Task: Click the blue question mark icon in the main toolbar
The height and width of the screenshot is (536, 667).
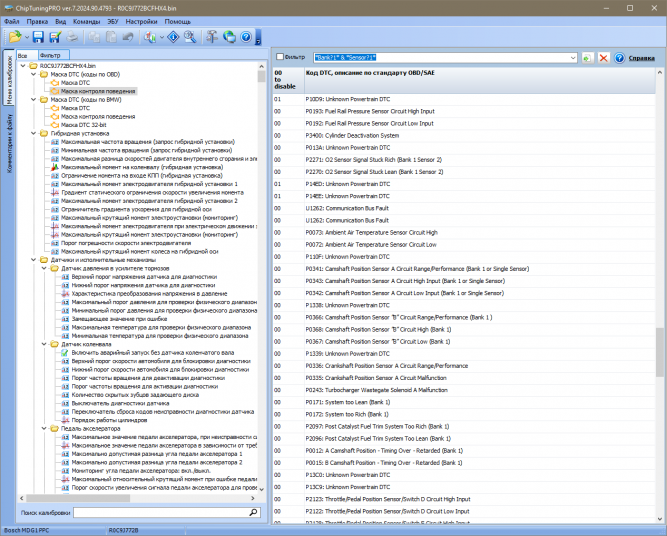Action: point(246,37)
